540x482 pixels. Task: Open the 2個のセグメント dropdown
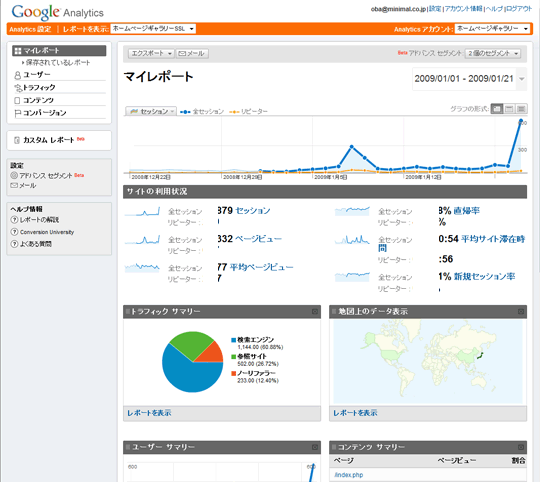pos(493,53)
